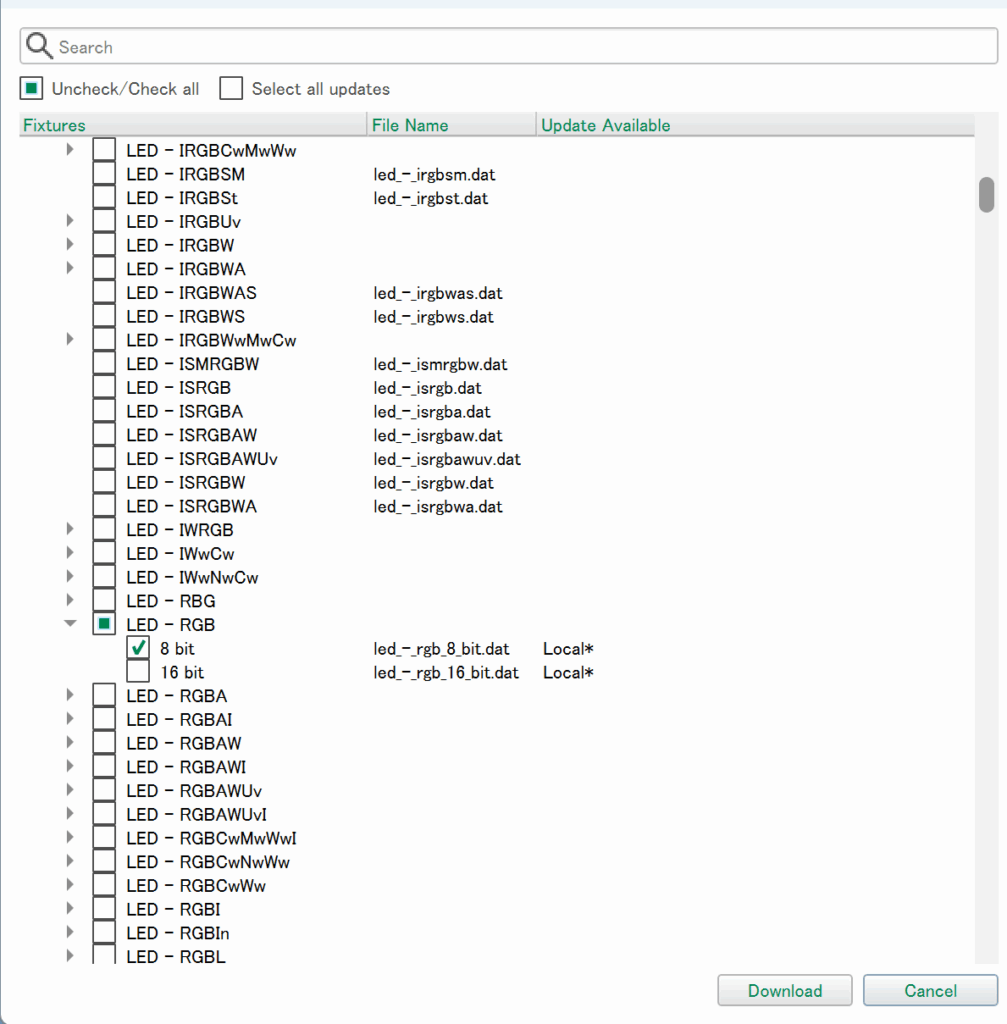Expand LED - IRGBWA tree node

(70, 268)
